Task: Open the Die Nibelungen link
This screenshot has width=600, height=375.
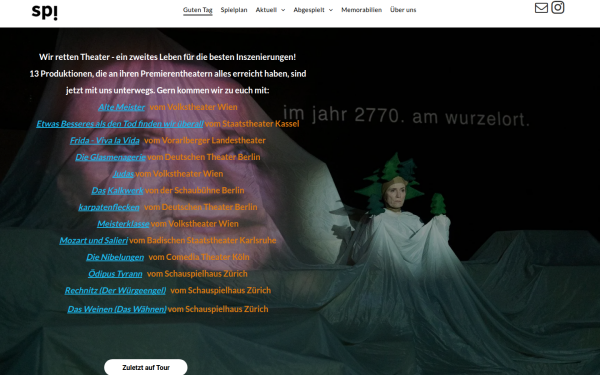Action: click(x=115, y=257)
